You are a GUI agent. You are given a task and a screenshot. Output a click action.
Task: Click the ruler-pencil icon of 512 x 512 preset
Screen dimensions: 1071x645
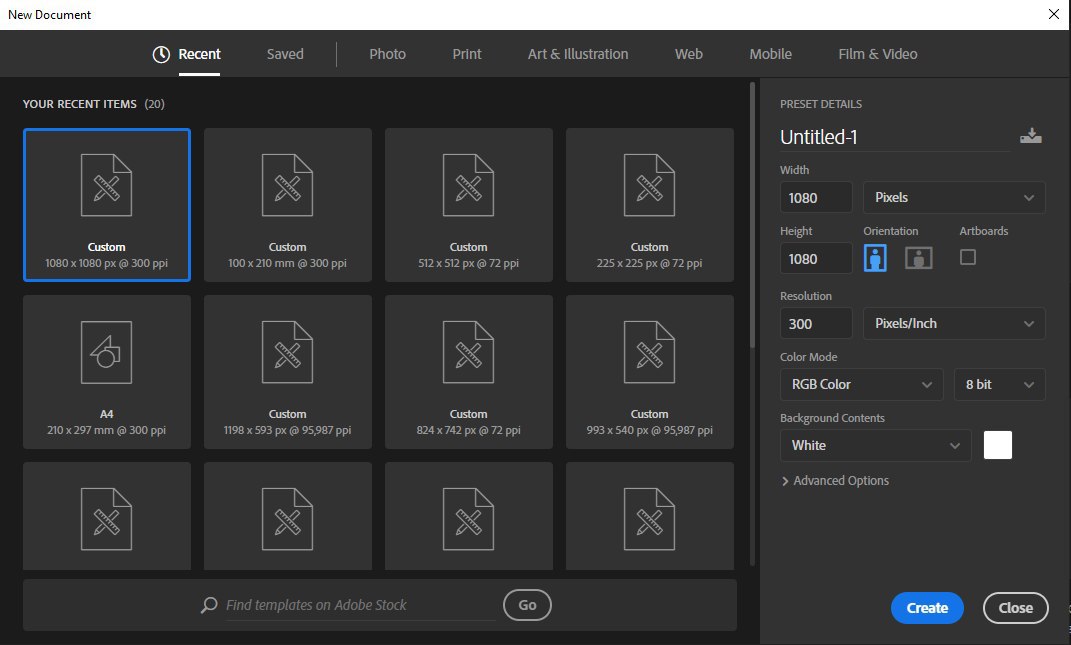469,185
